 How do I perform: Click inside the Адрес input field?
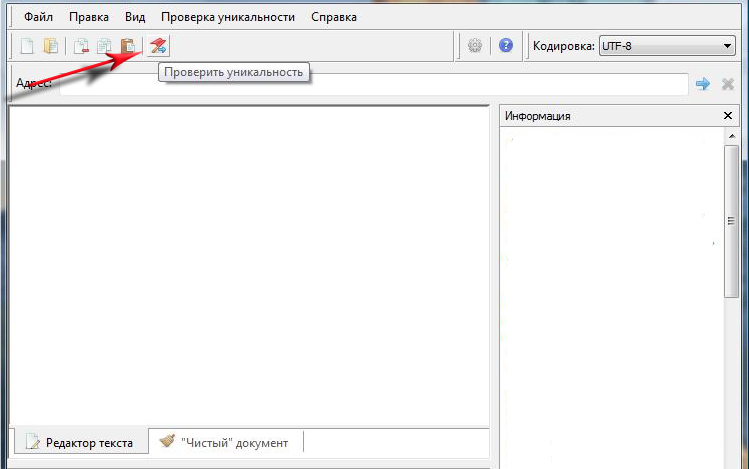[x=370, y=84]
